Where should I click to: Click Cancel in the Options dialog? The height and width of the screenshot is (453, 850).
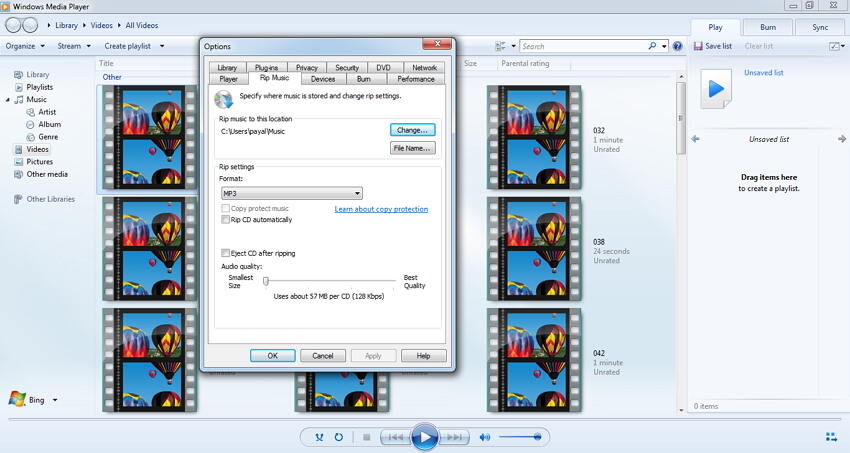point(323,355)
